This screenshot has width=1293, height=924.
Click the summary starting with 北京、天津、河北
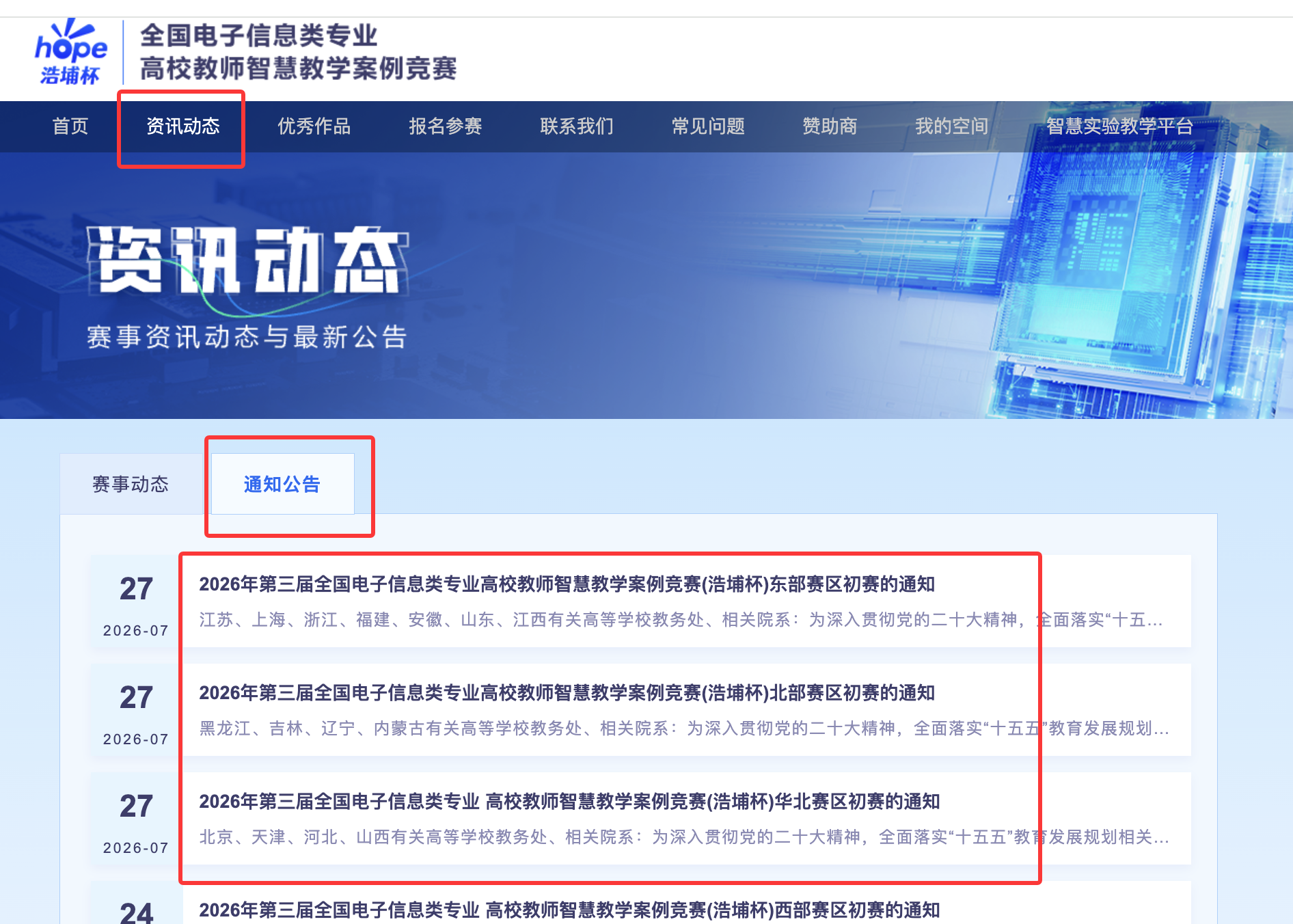tap(684, 837)
